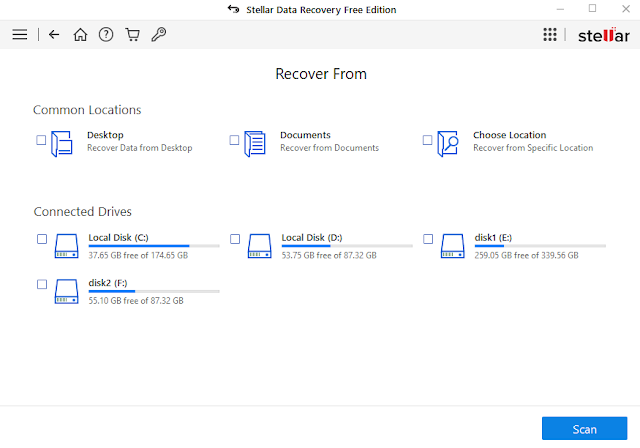Open the hamburger menu

coord(20,35)
